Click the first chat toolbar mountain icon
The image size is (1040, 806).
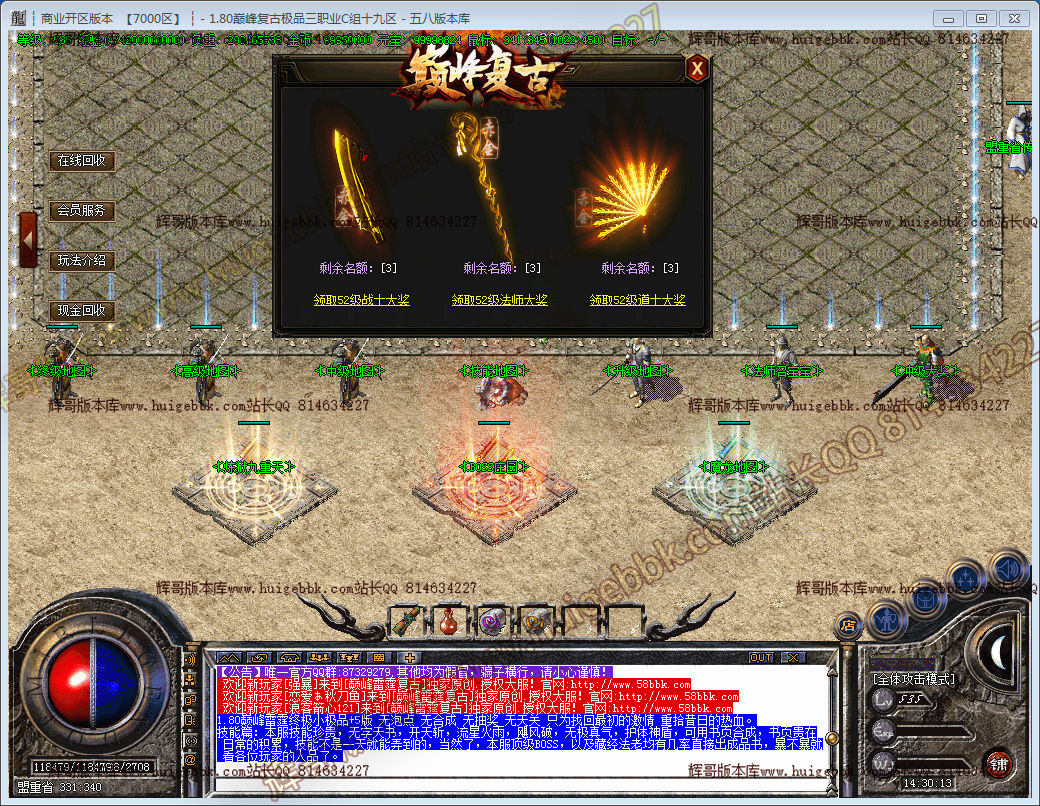[229, 657]
